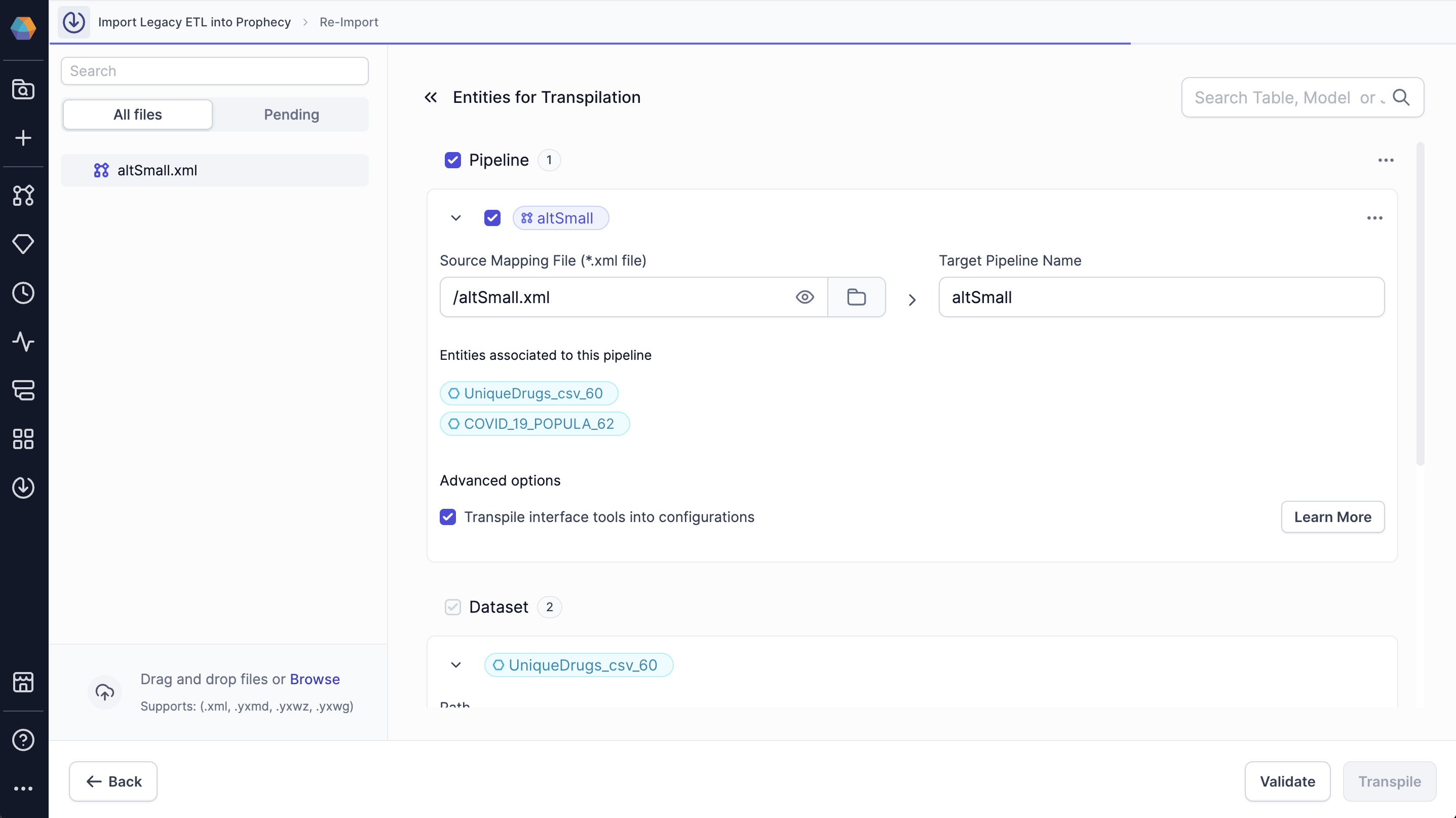
Task: Open the Import tool in the sidebar
Action: (x=23, y=487)
